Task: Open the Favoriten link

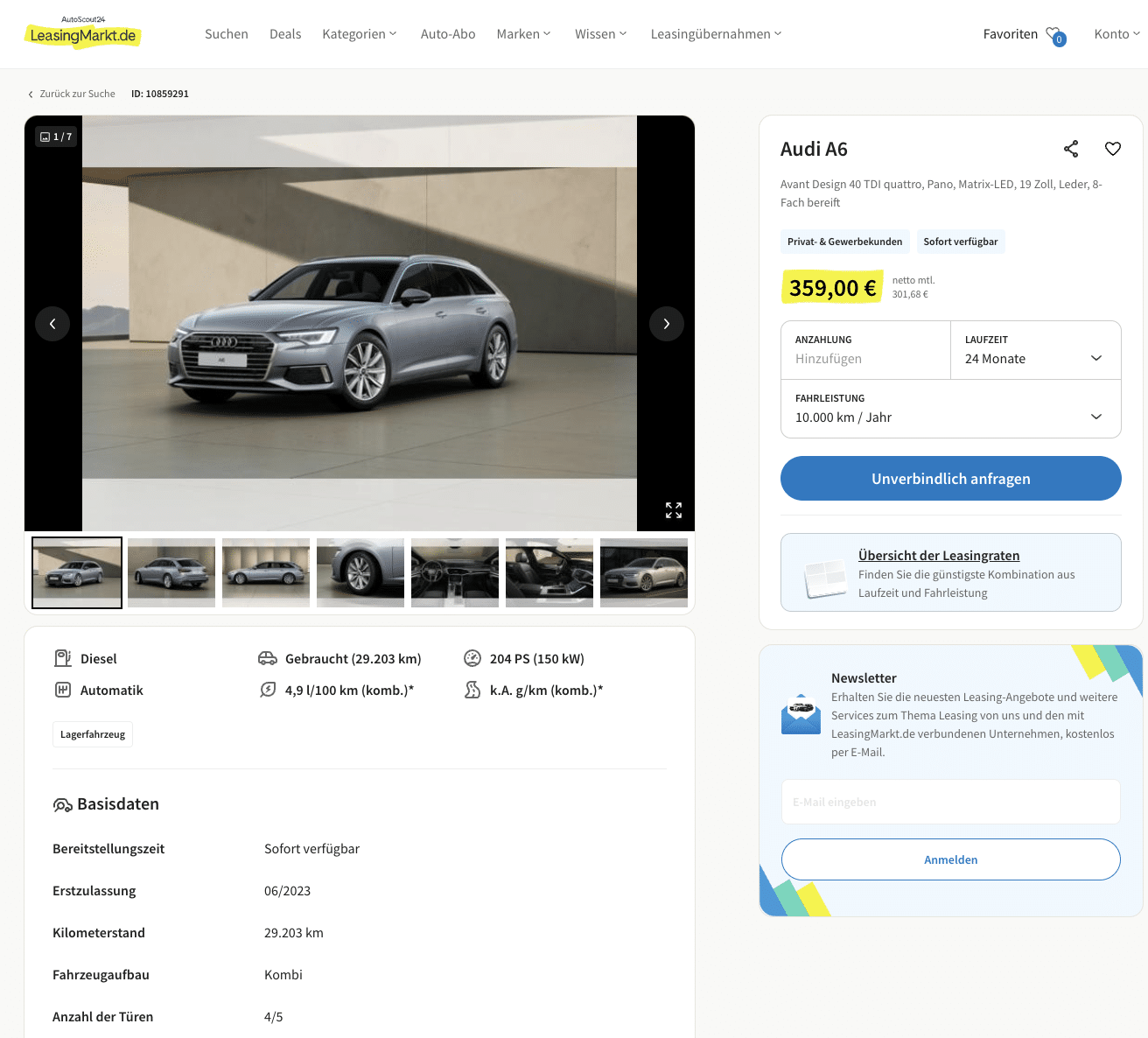Action: point(1011,34)
